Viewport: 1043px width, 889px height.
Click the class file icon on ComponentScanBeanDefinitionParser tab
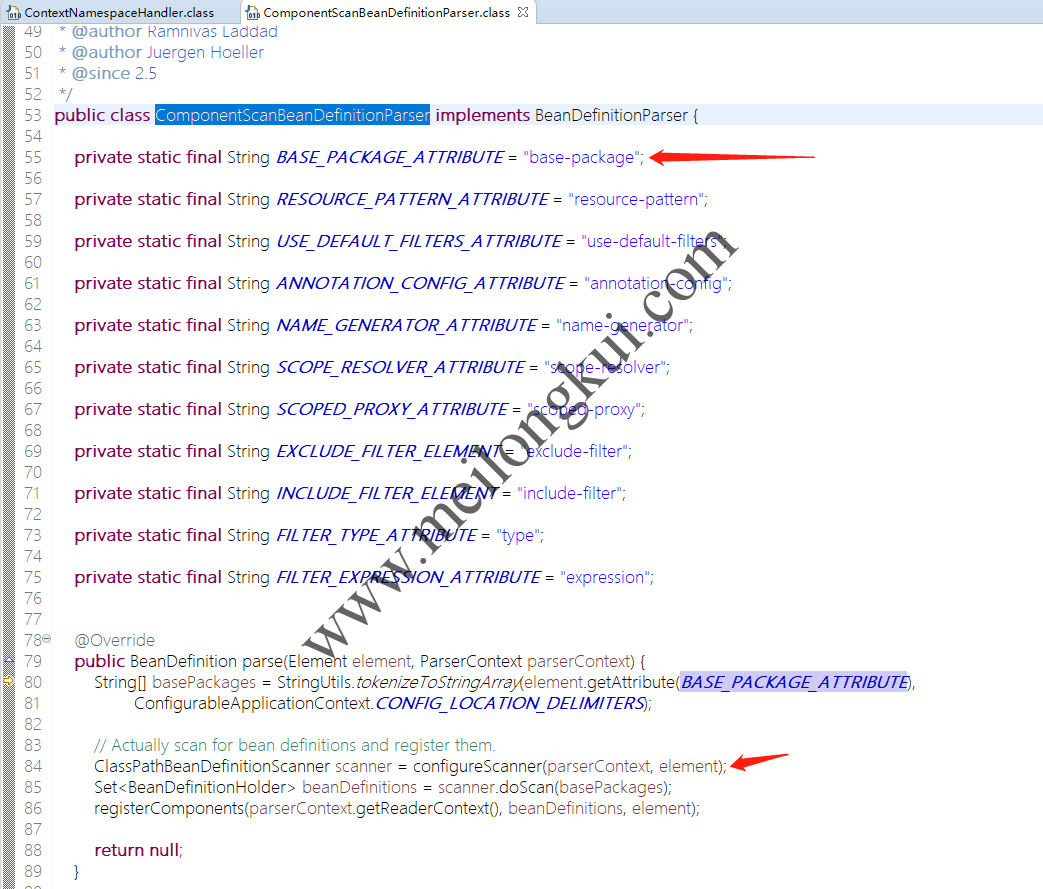(253, 13)
